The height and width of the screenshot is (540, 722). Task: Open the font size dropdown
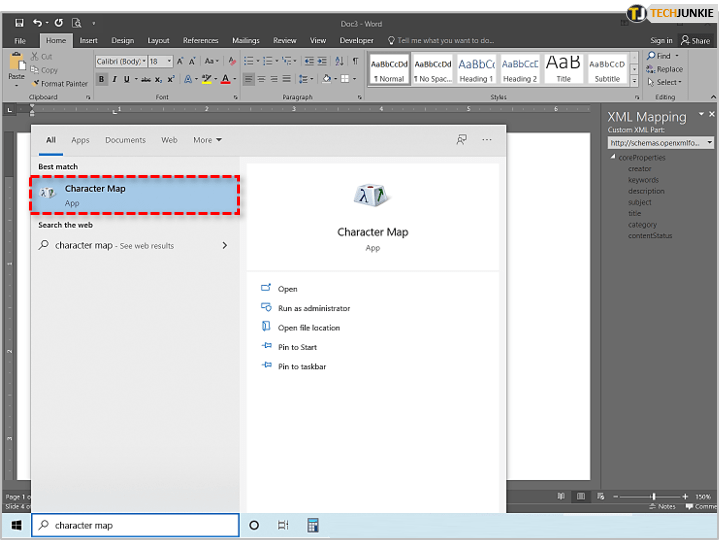coord(170,61)
